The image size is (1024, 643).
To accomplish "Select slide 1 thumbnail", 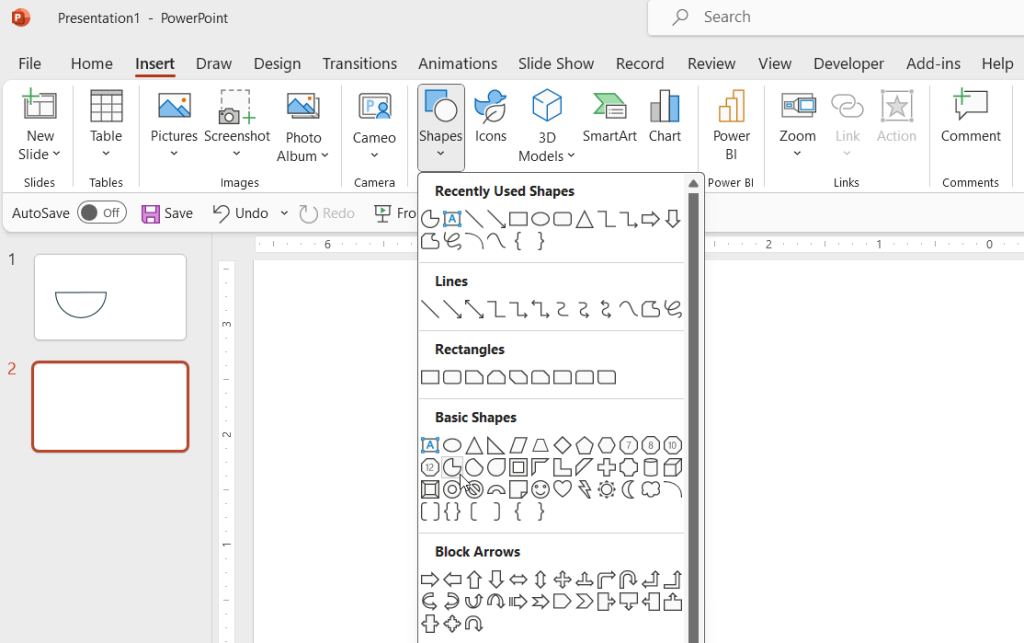I will point(110,297).
